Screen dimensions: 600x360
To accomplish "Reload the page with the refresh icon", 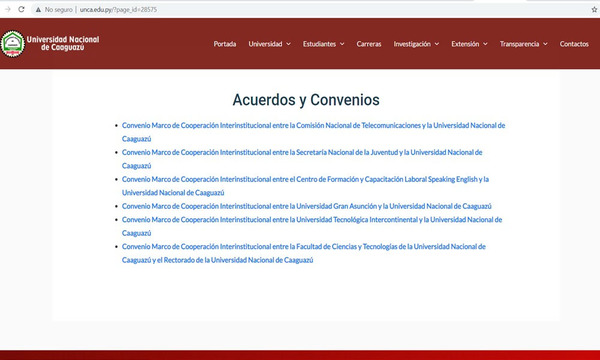I will (x=21, y=10).
